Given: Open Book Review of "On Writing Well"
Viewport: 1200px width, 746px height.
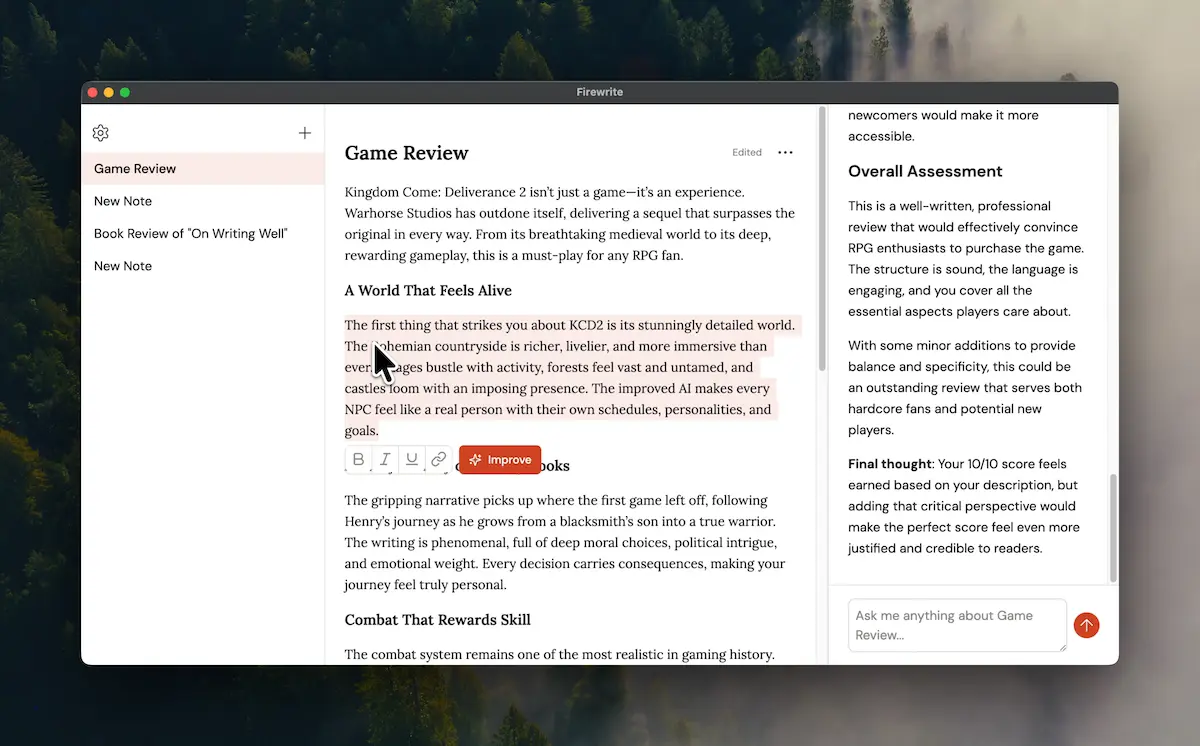Looking at the screenshot, I should [x=191, y=234].
